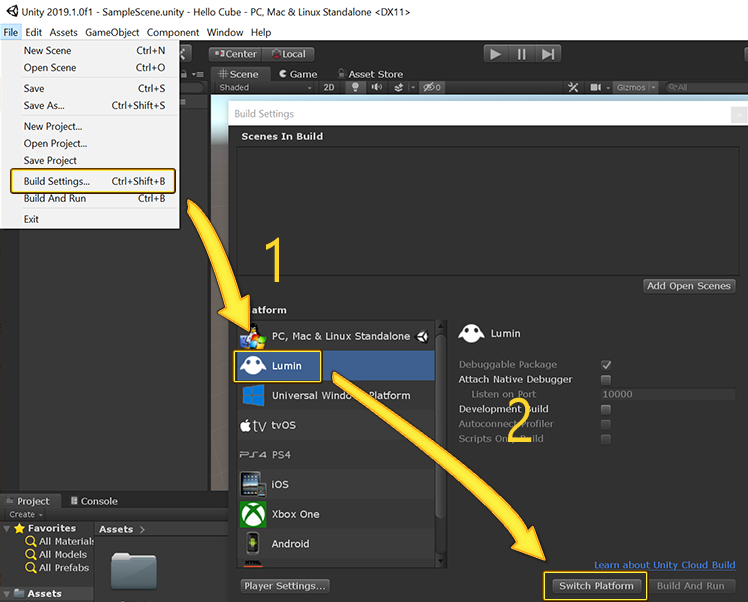Toggle scene audio speaker icon
This screenshot has width=748, height=602.
[x=377, y=87]
